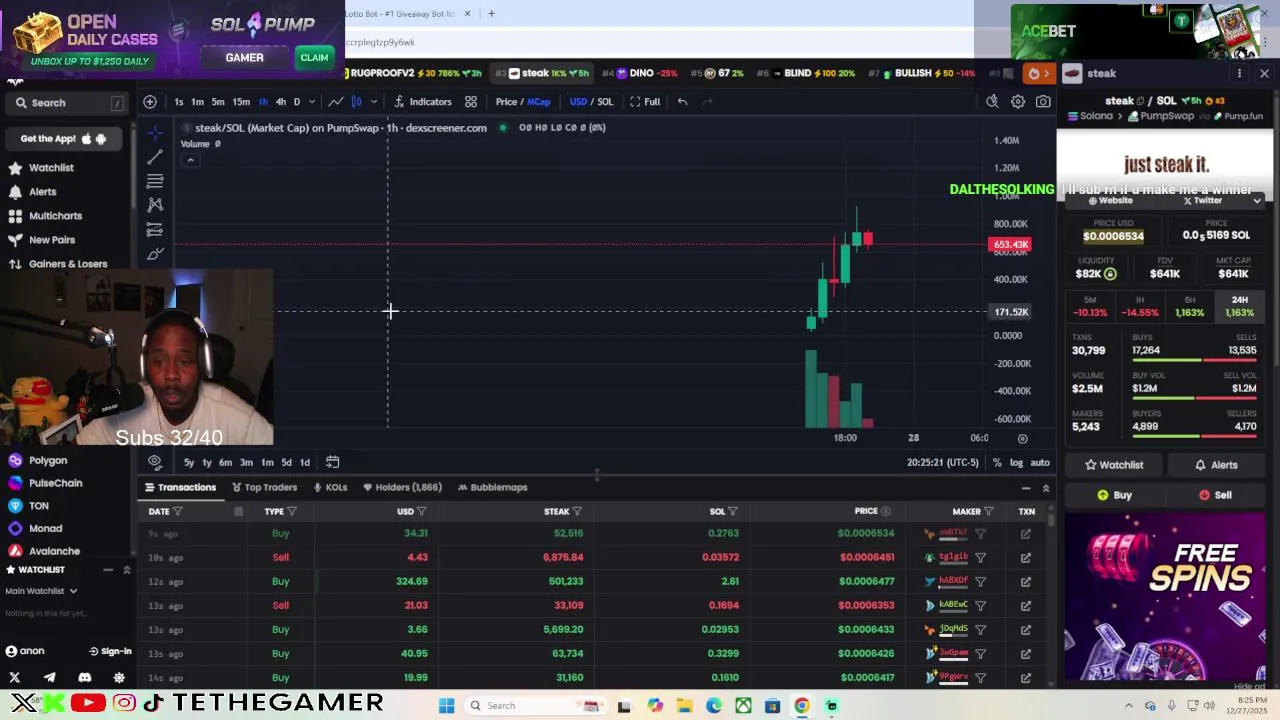The width and height of the screenshot is (1280, 720).
Task: Open USD column filter
Action: coord(422,512)
